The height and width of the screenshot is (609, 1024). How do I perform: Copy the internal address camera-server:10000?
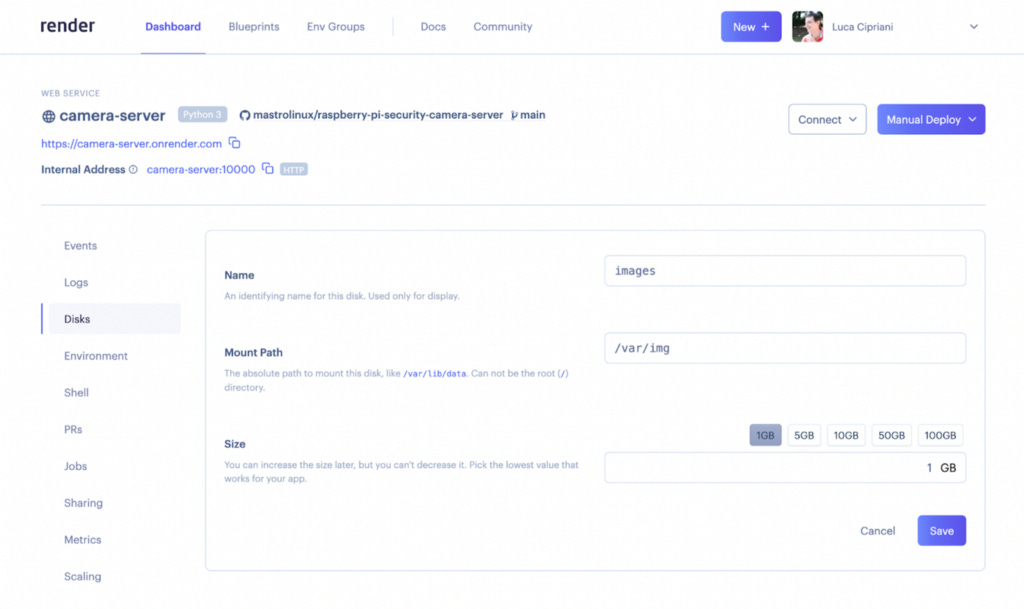pyautogui.click(x=268, y=168)
